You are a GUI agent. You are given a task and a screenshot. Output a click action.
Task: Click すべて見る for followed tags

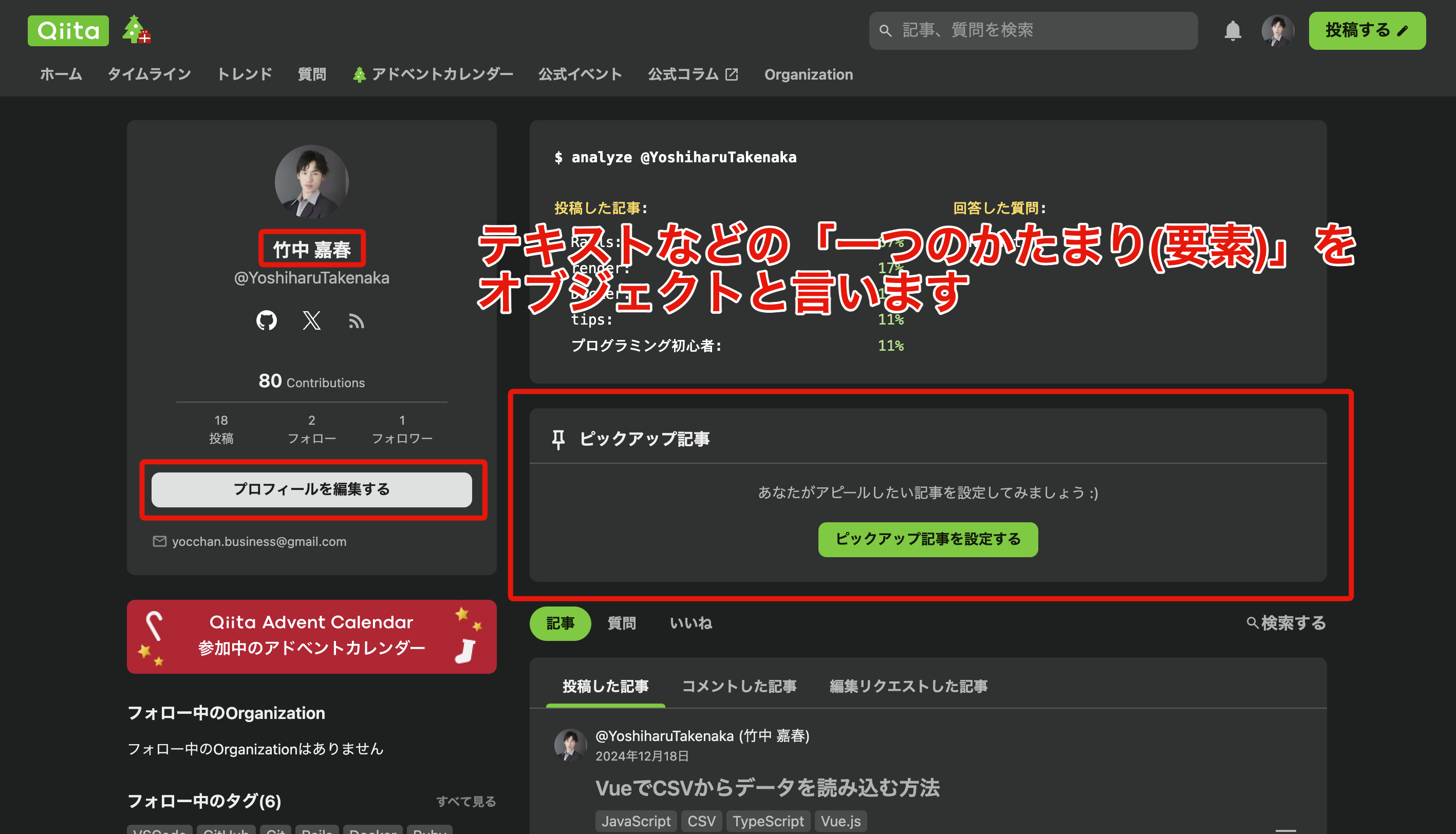(x=466, y=801)
